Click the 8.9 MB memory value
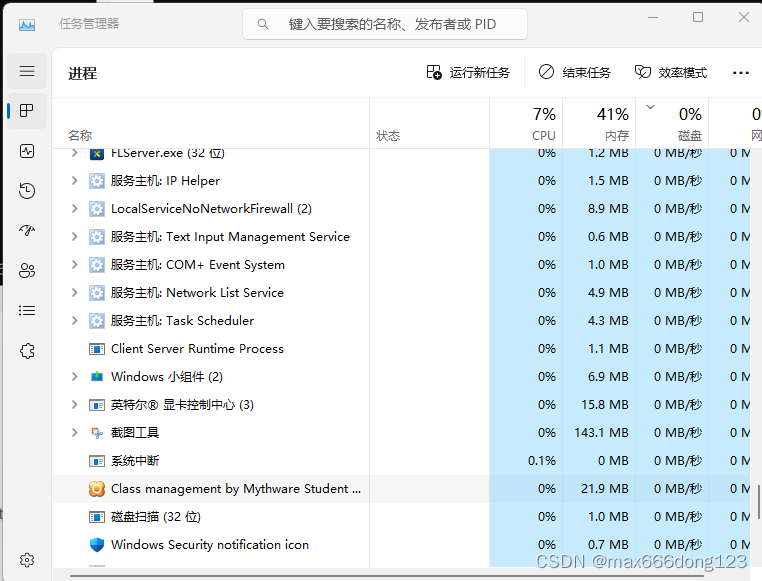 (x=608, y=208)
